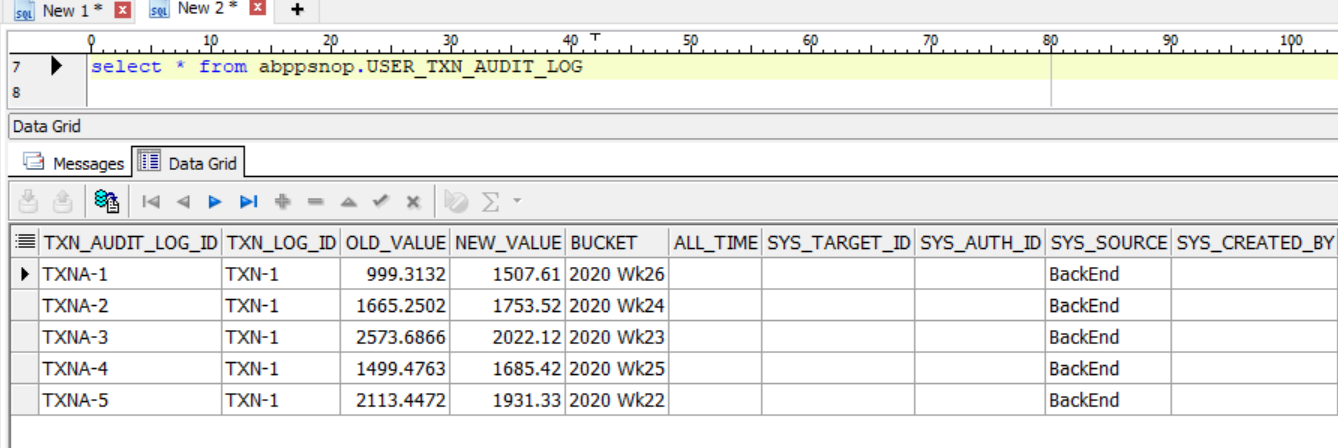
Task: Click the SYS_AUTH_ID column header
Action: 981,242
